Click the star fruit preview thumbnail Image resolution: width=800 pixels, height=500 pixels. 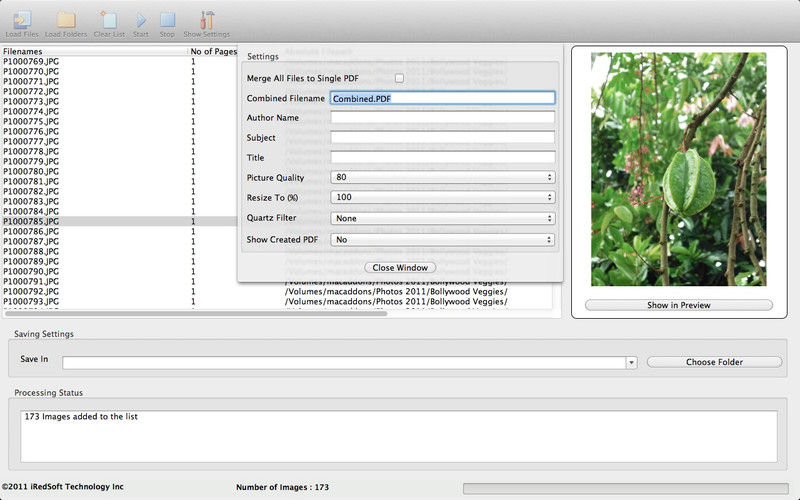click(679, 169)
